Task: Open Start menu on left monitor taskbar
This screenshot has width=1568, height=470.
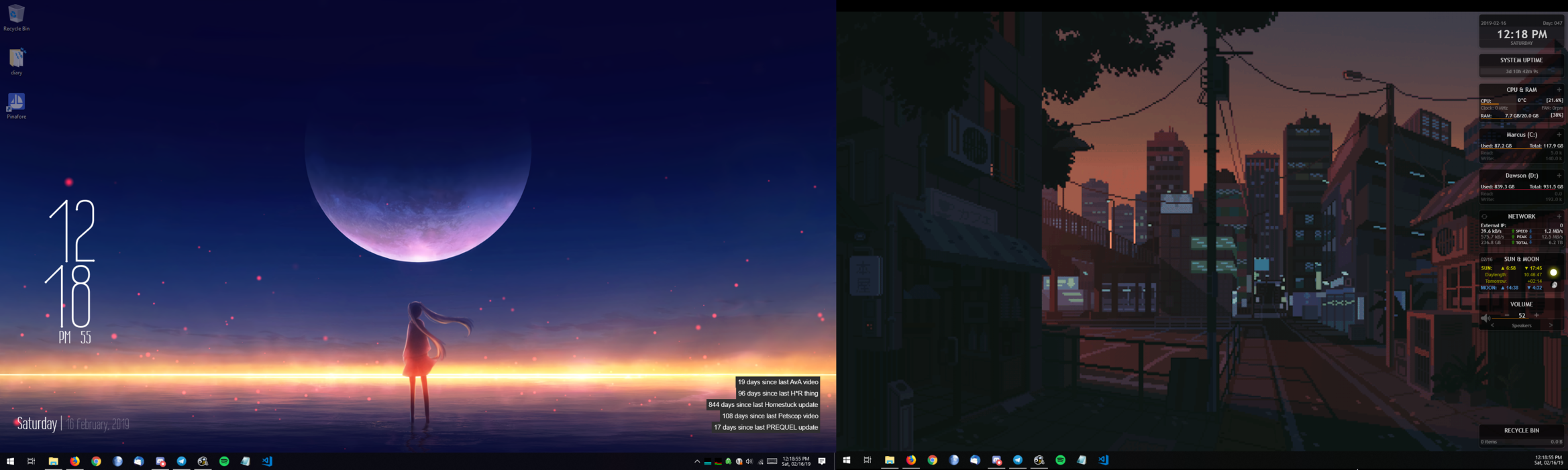Action: [10, 461]
